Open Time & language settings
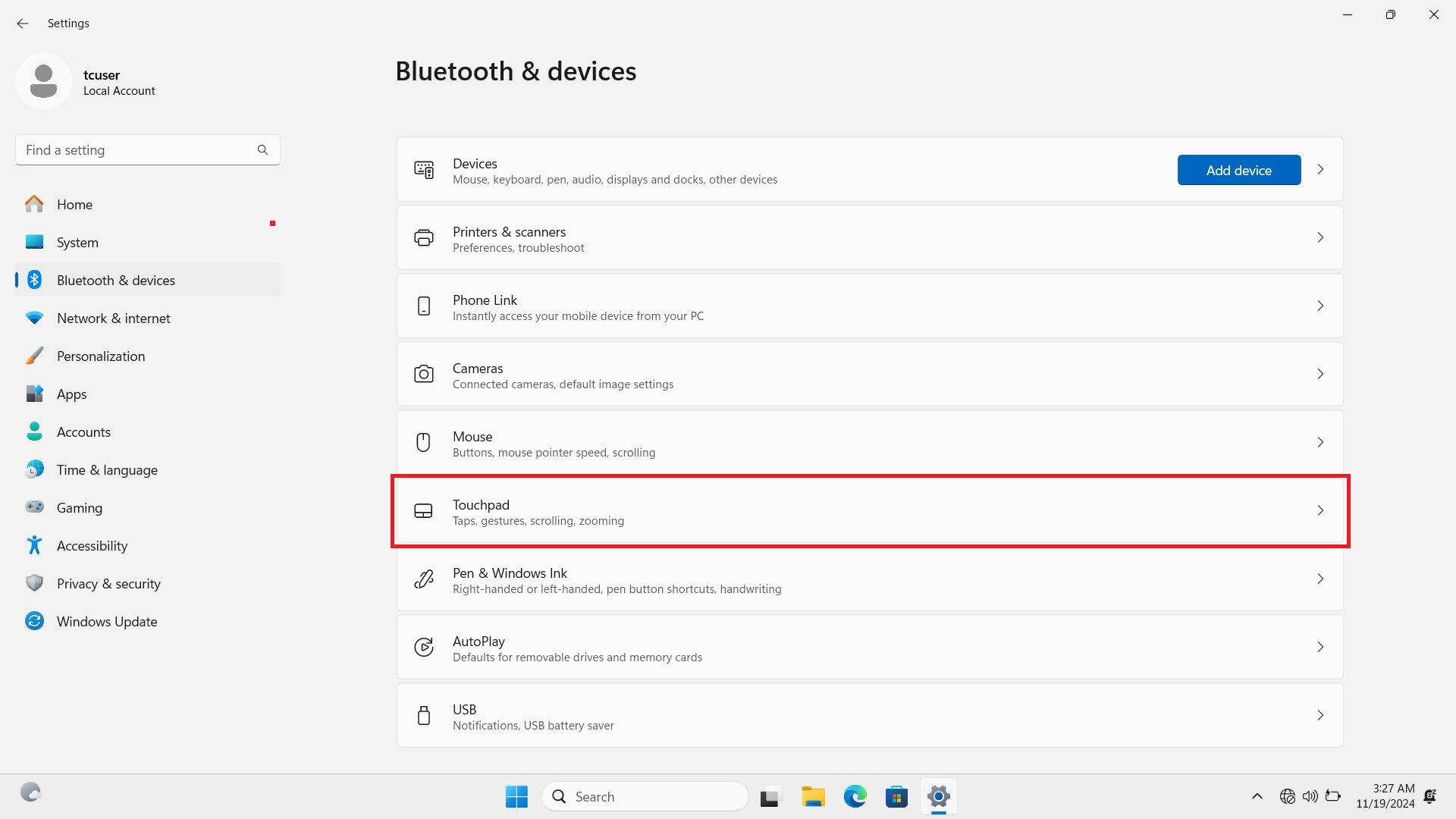Image resolution: width=1456 pixels, height=819 pixels. pyautogui.click(x=107, y=469)
